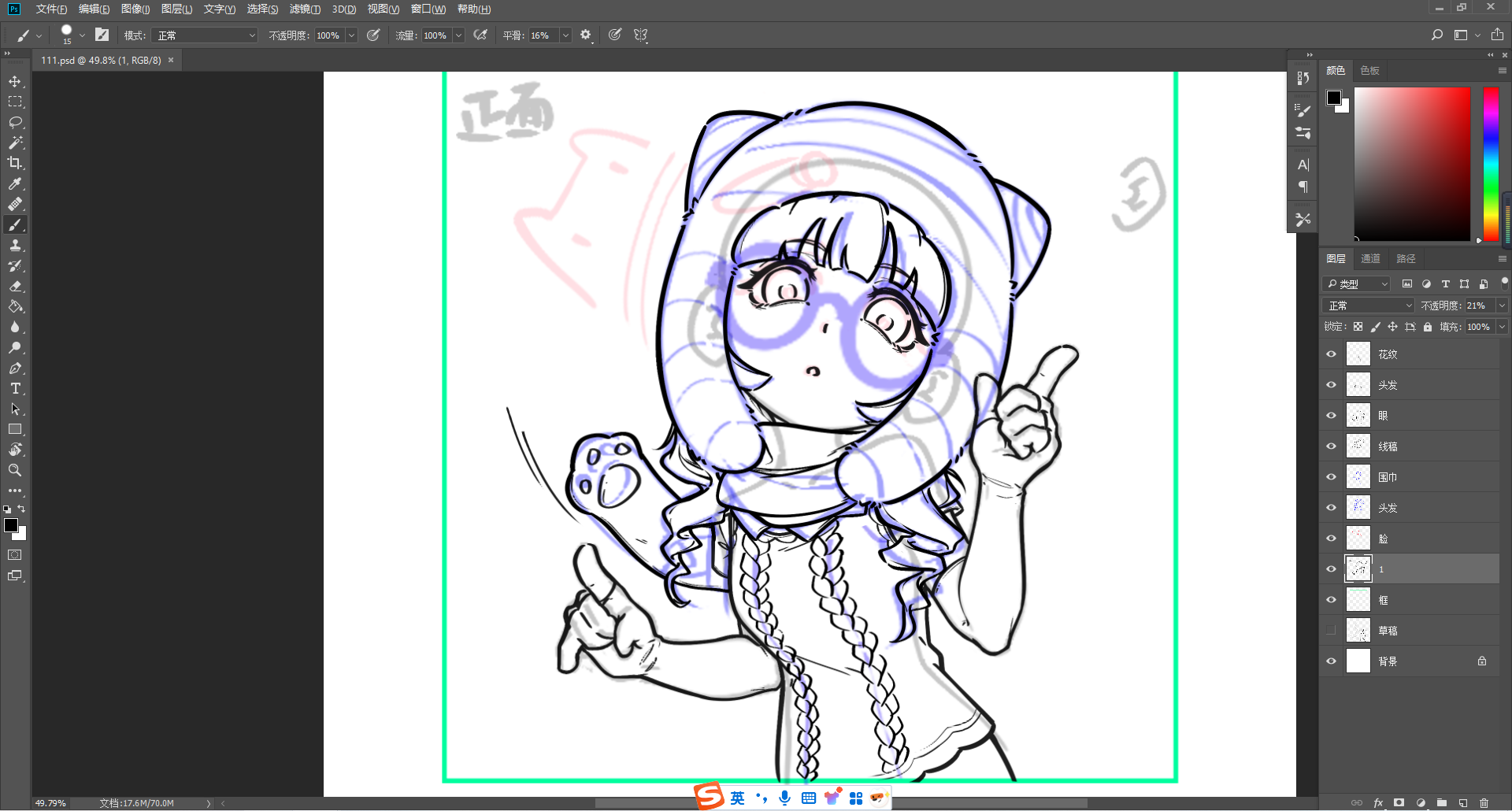Select the Move tool
Screen dimensions: 1512x811
coord(15,81)
